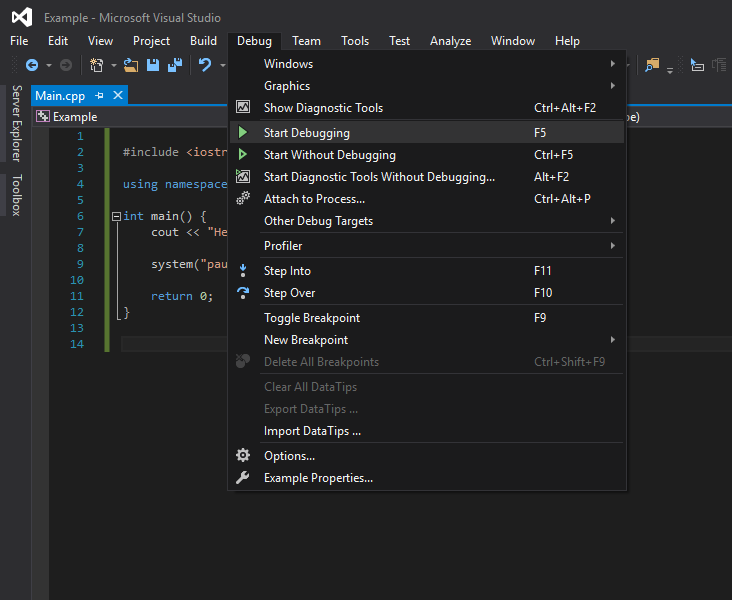The image size is (732, 600).
Task: Click the toolbar overflow options arrow
Action: click(670, 70)
